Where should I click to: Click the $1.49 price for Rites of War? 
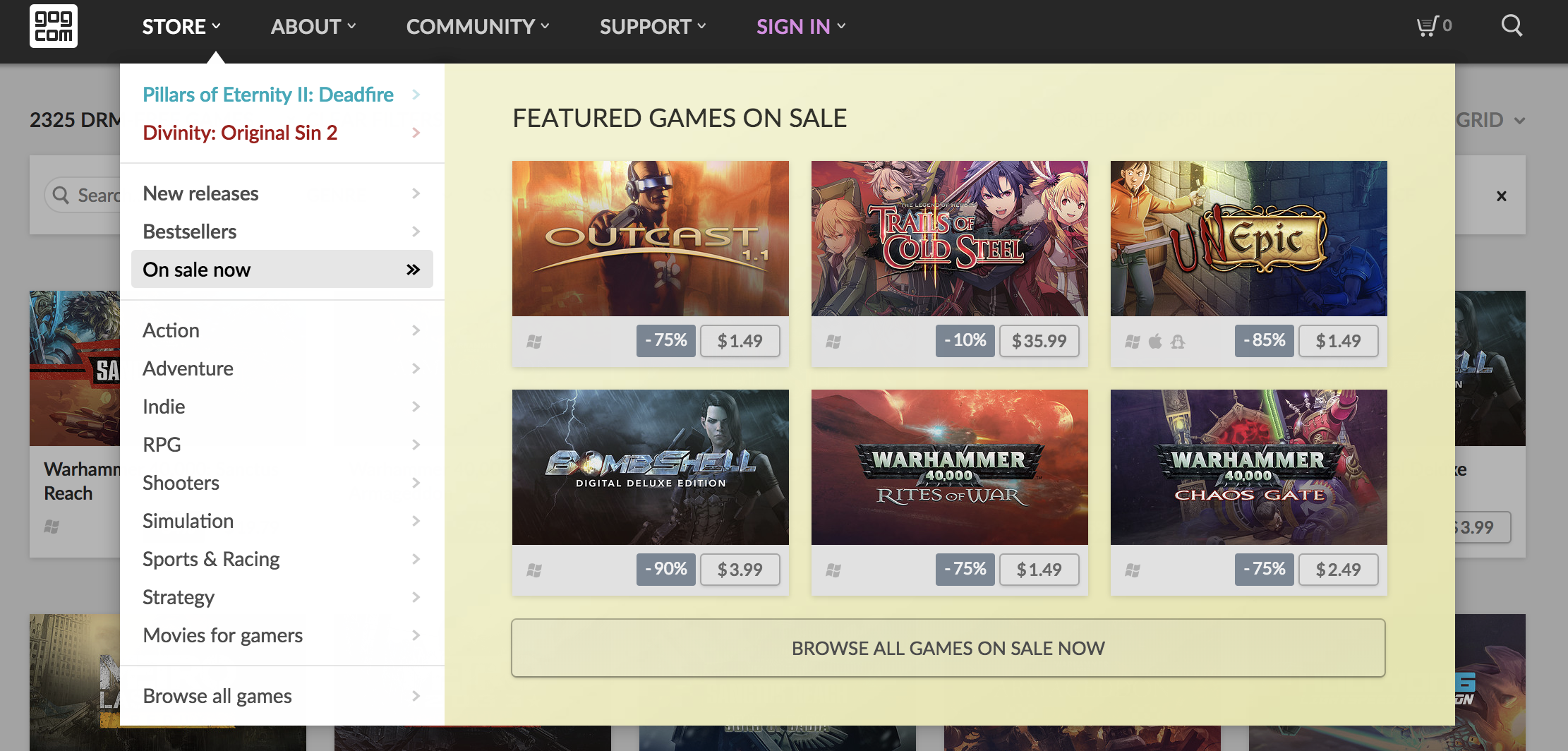[1039, 570]
